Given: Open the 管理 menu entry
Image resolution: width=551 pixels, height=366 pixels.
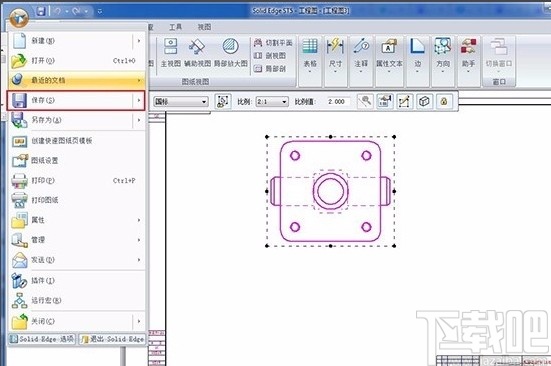Looking at the screenshot, I should click(77, 240).
